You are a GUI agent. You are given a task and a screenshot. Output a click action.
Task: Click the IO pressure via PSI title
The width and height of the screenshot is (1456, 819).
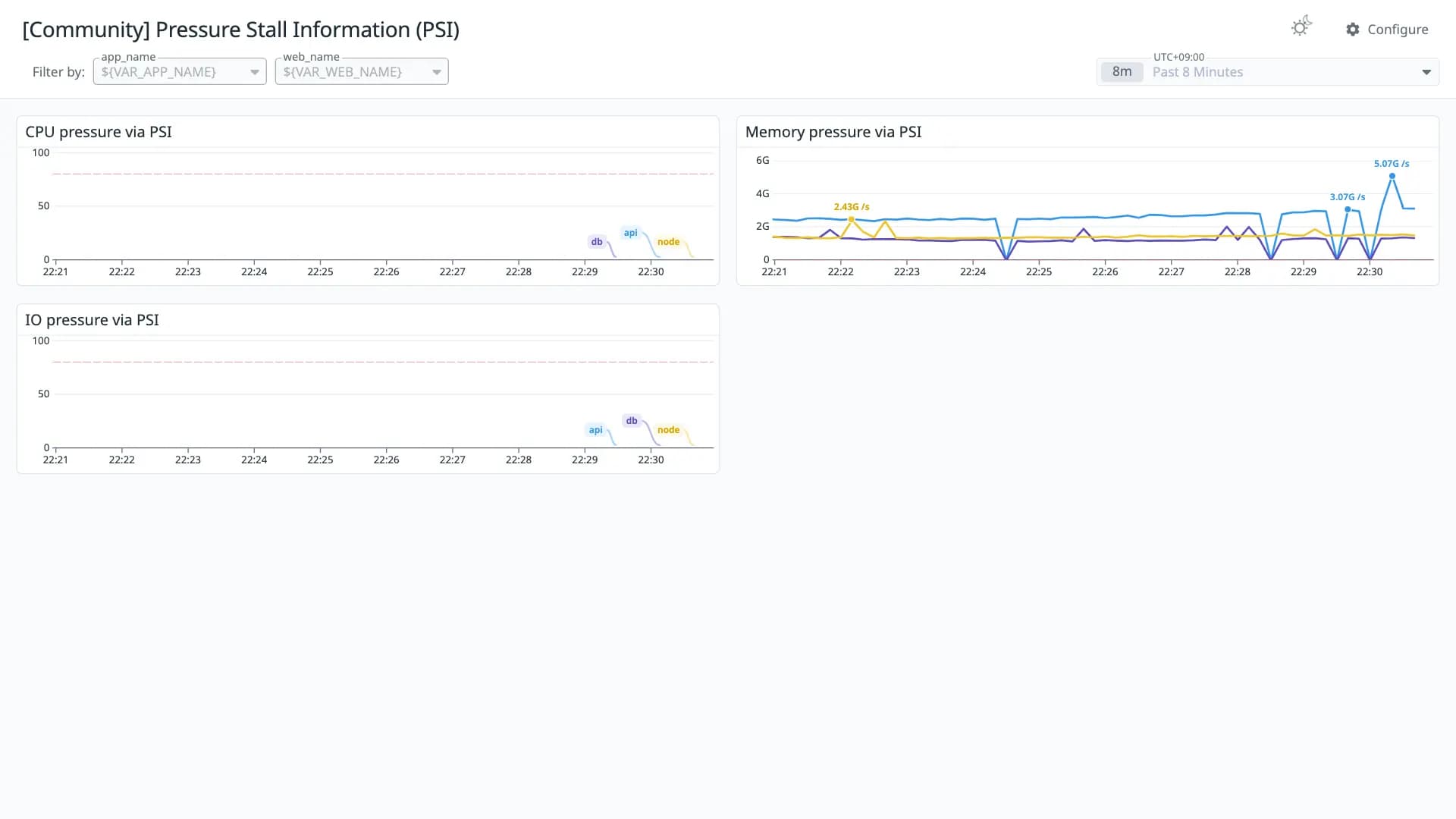[x=93, y=320]
